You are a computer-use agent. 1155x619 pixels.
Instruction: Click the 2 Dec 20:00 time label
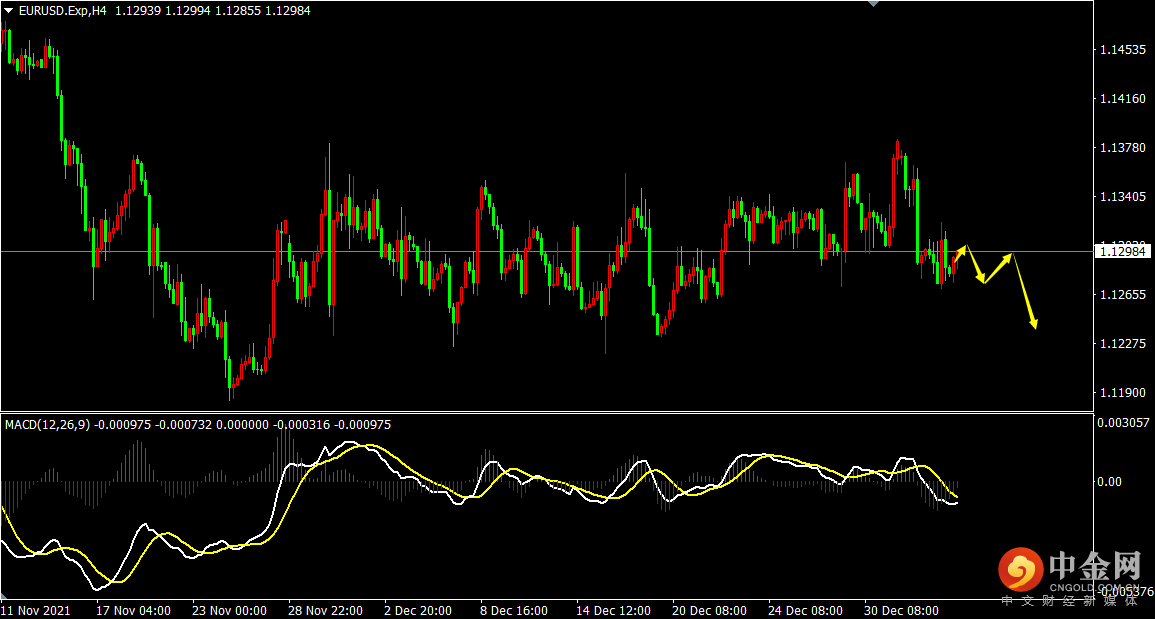point(418,611)
